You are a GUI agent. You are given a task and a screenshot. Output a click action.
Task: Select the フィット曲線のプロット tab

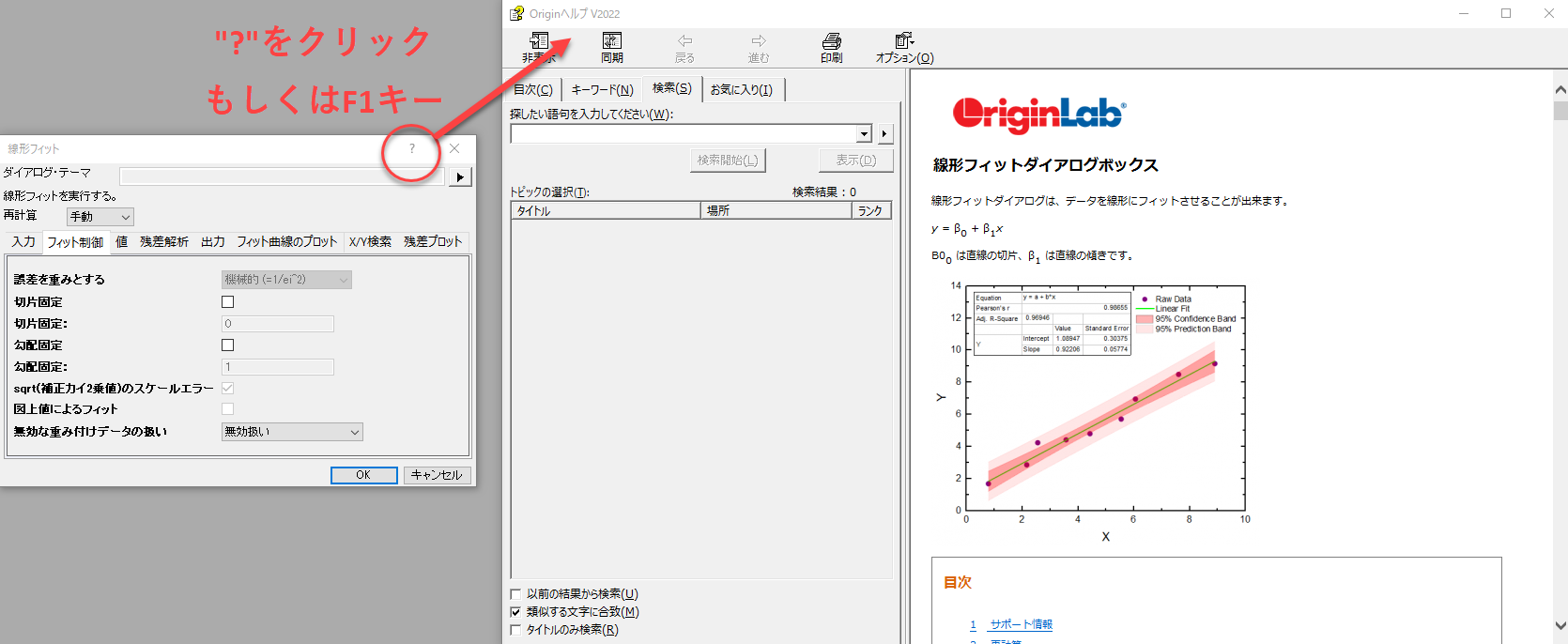click(286, 241)
